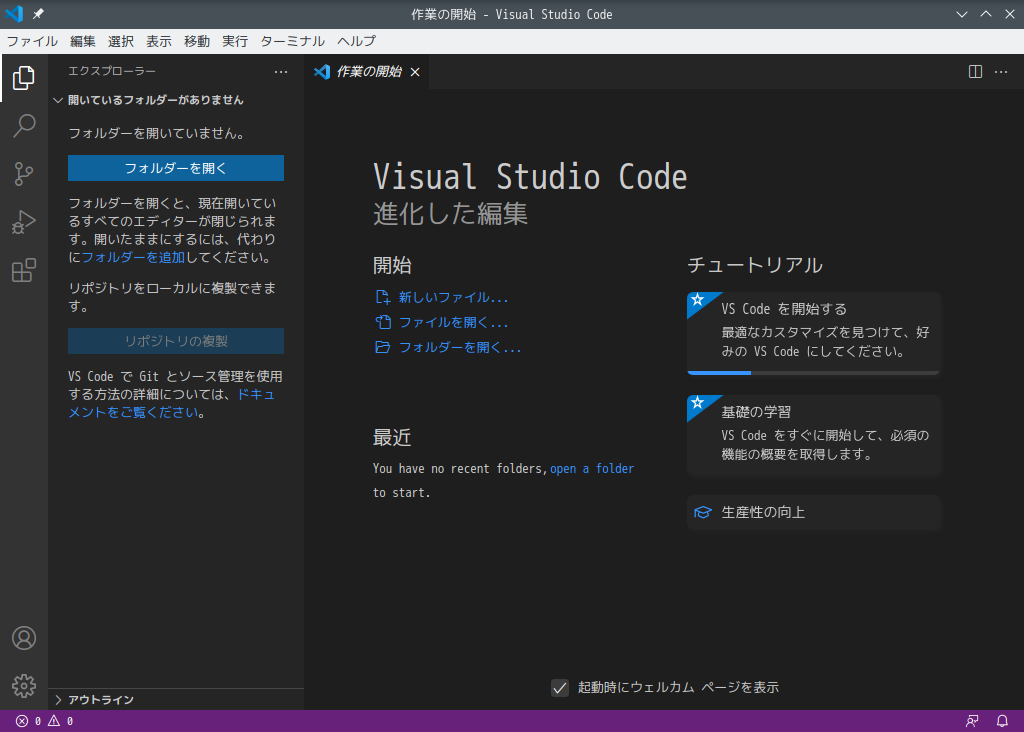Click the open a folder link
Screen dimensions: 1024x732
[592, 469]
